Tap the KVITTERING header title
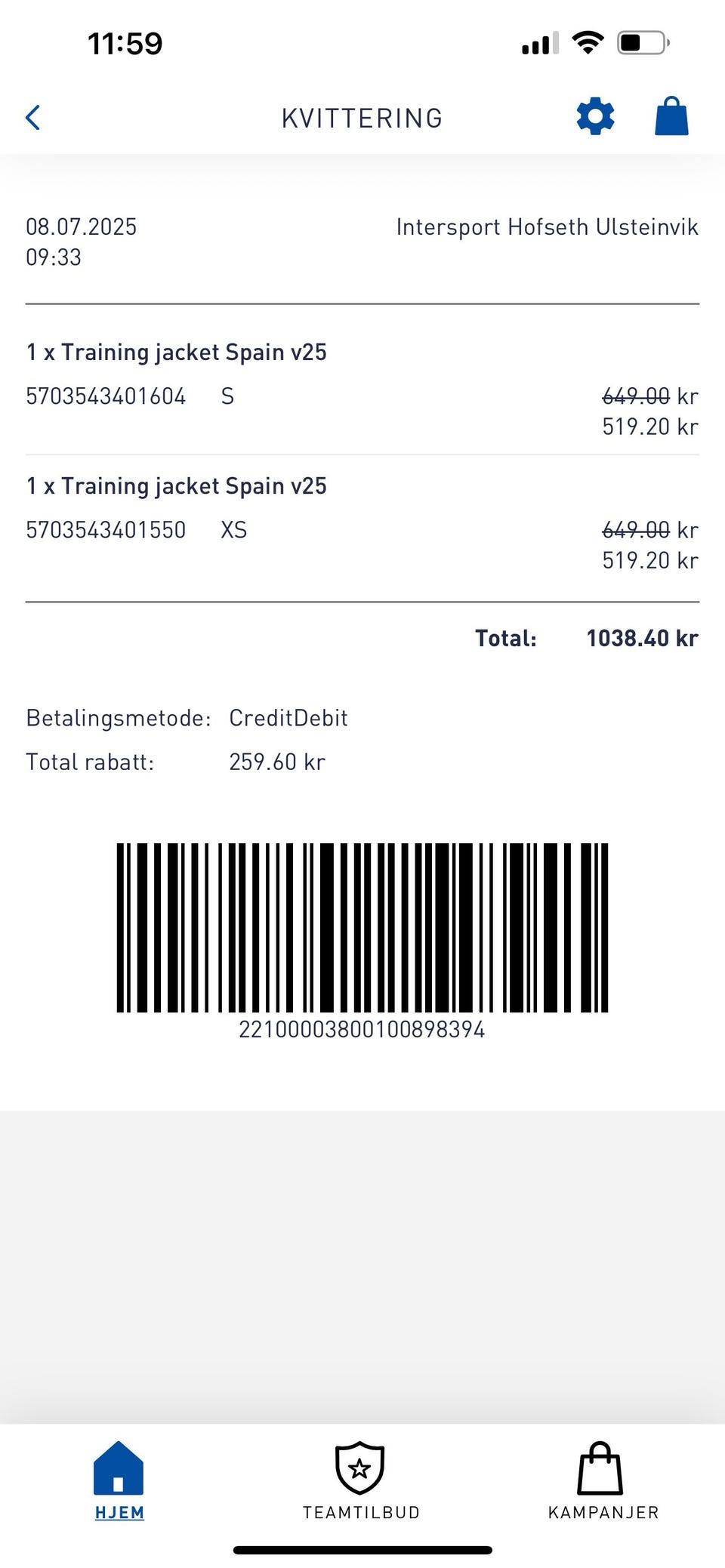This screenshot has height=1568, width=725. pos(362,119)
